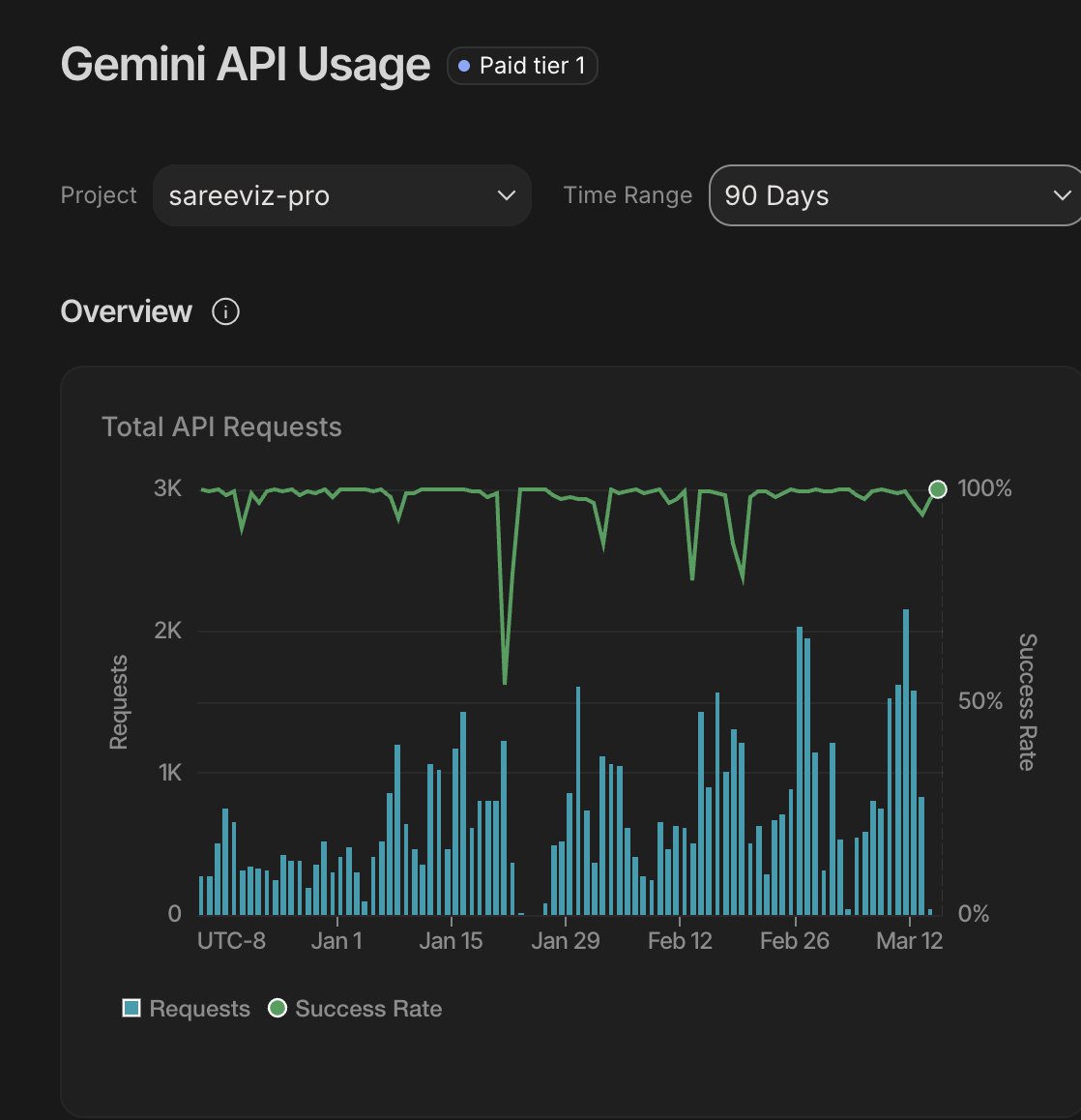
Task: Click the 3K y-axis label
Action: pos(168,488)
